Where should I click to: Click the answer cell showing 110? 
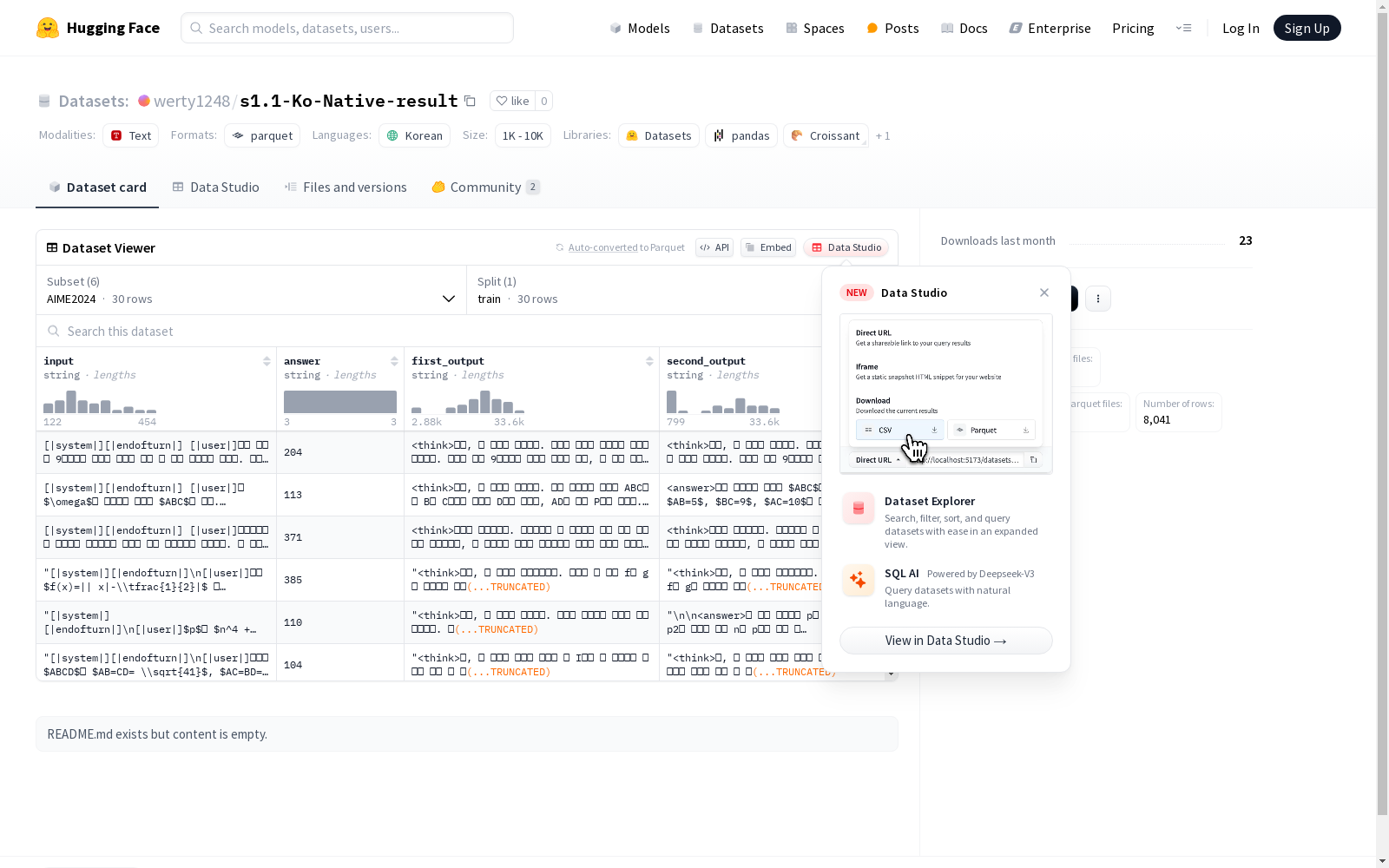(x=340, y=622)
